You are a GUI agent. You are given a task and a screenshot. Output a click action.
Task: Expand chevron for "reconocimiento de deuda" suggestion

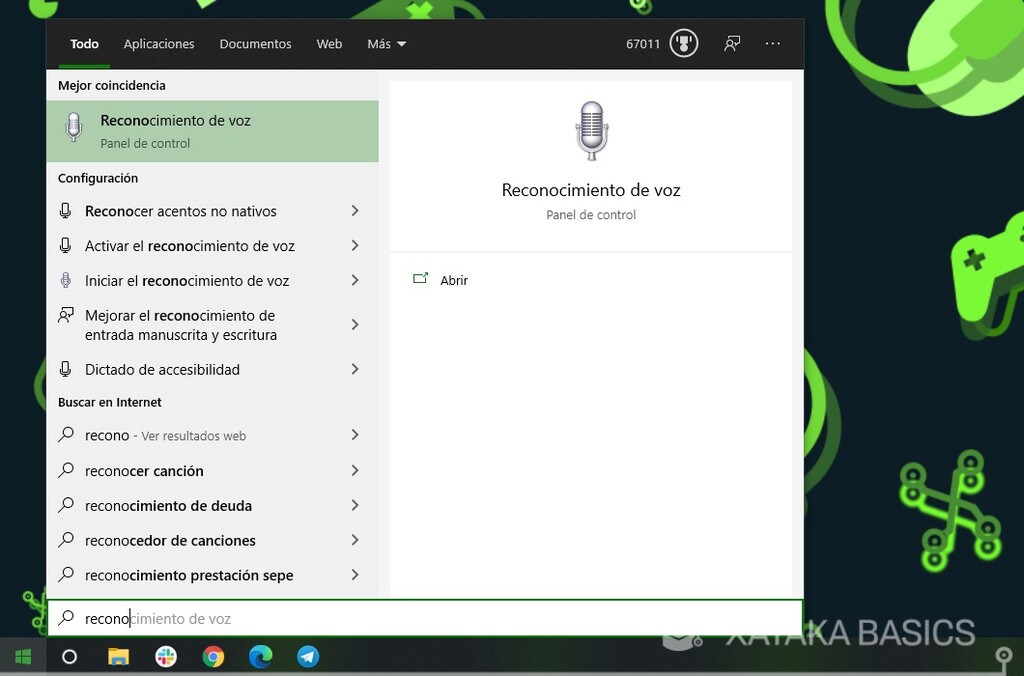point(355,505)
